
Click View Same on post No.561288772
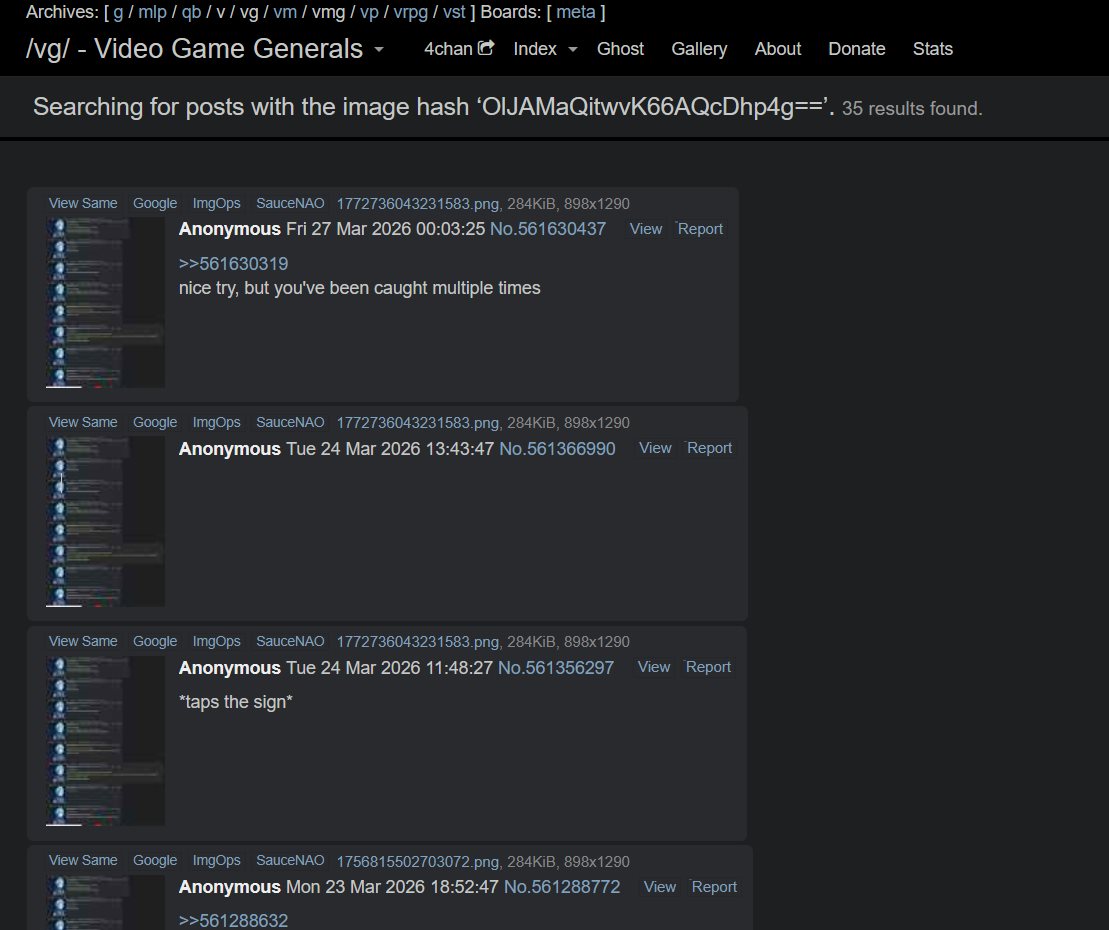[83, 861]
